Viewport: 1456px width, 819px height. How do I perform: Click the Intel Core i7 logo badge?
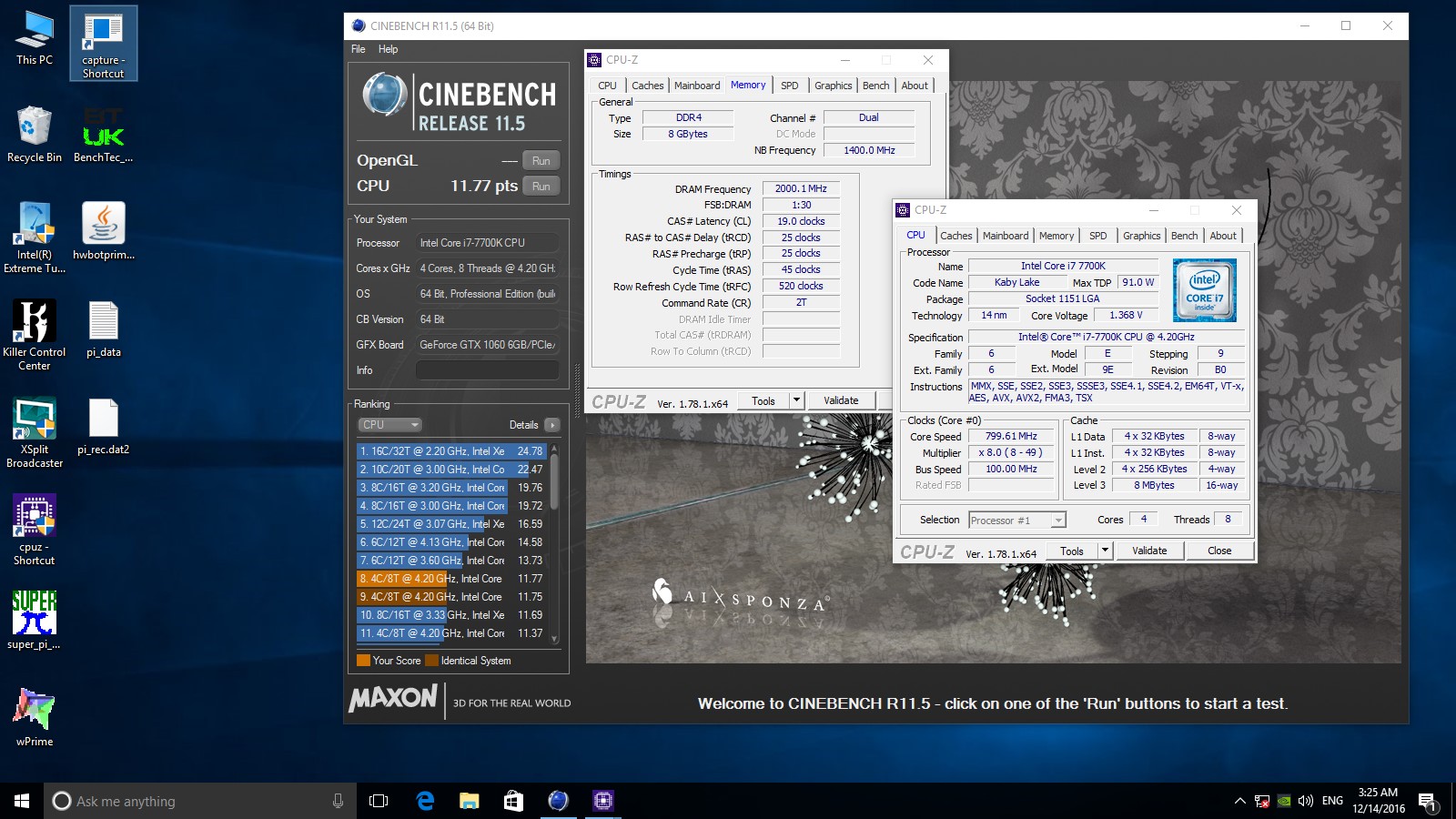click(1205, 290)
